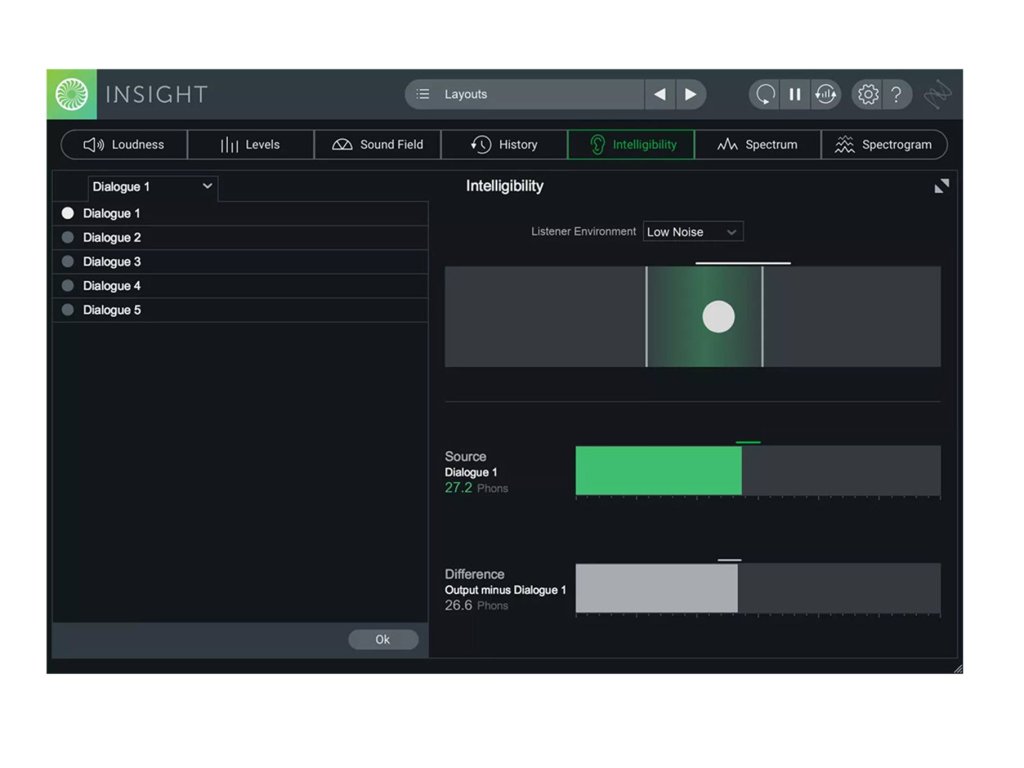Click the clock icon on History tab
The height and width of the screenshot is (768, 1024).
(481, 144)
